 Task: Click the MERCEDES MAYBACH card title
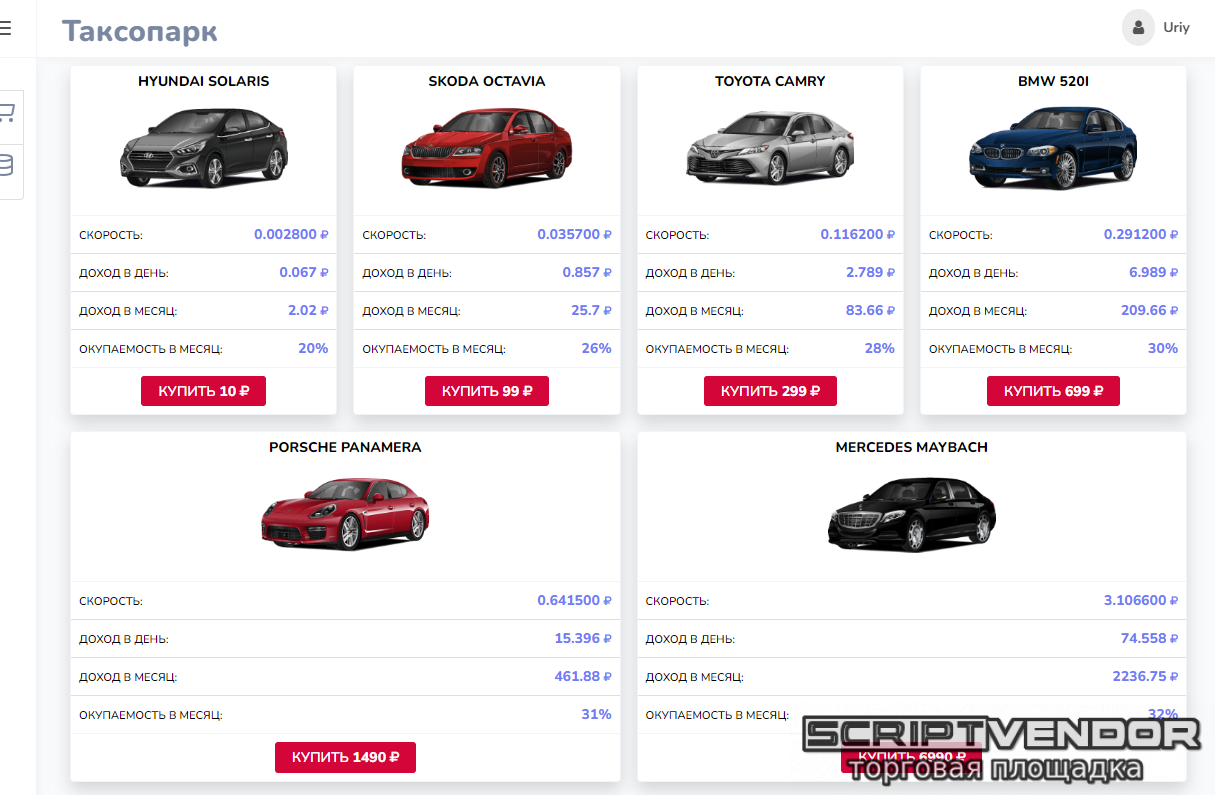(912, 447)
